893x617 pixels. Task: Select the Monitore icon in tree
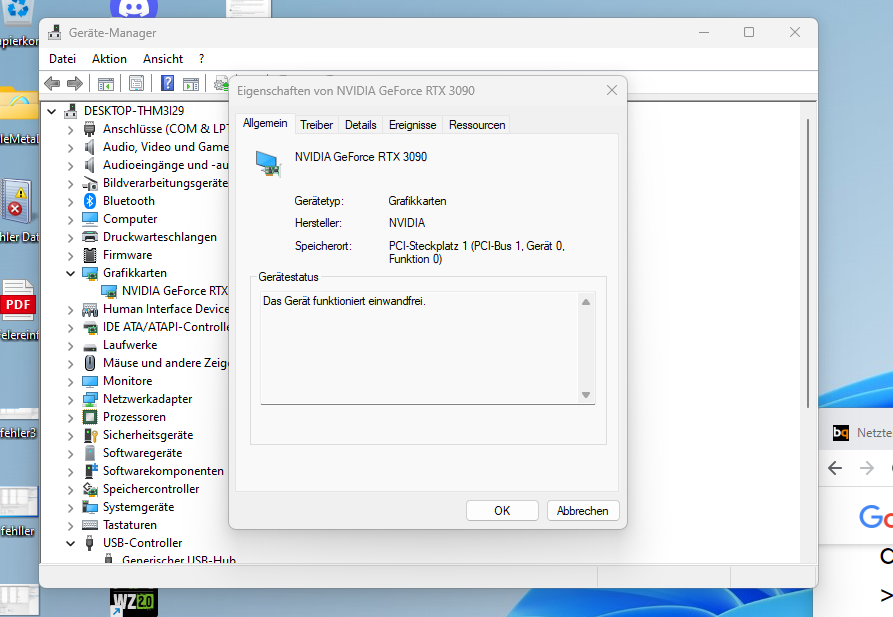[x=89, y=381]
